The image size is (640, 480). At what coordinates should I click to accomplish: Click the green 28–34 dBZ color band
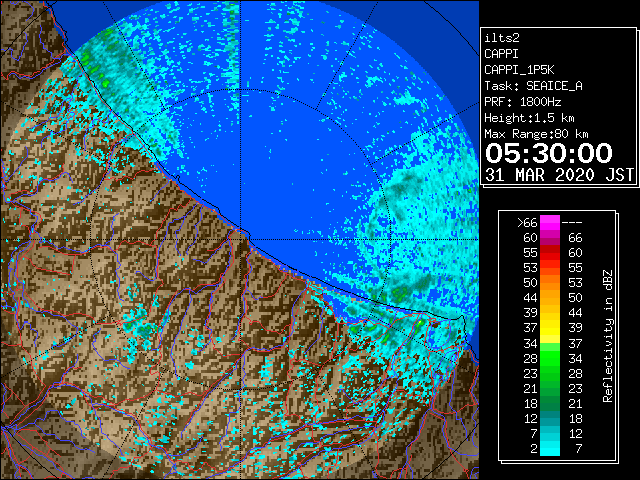[550, 359]
